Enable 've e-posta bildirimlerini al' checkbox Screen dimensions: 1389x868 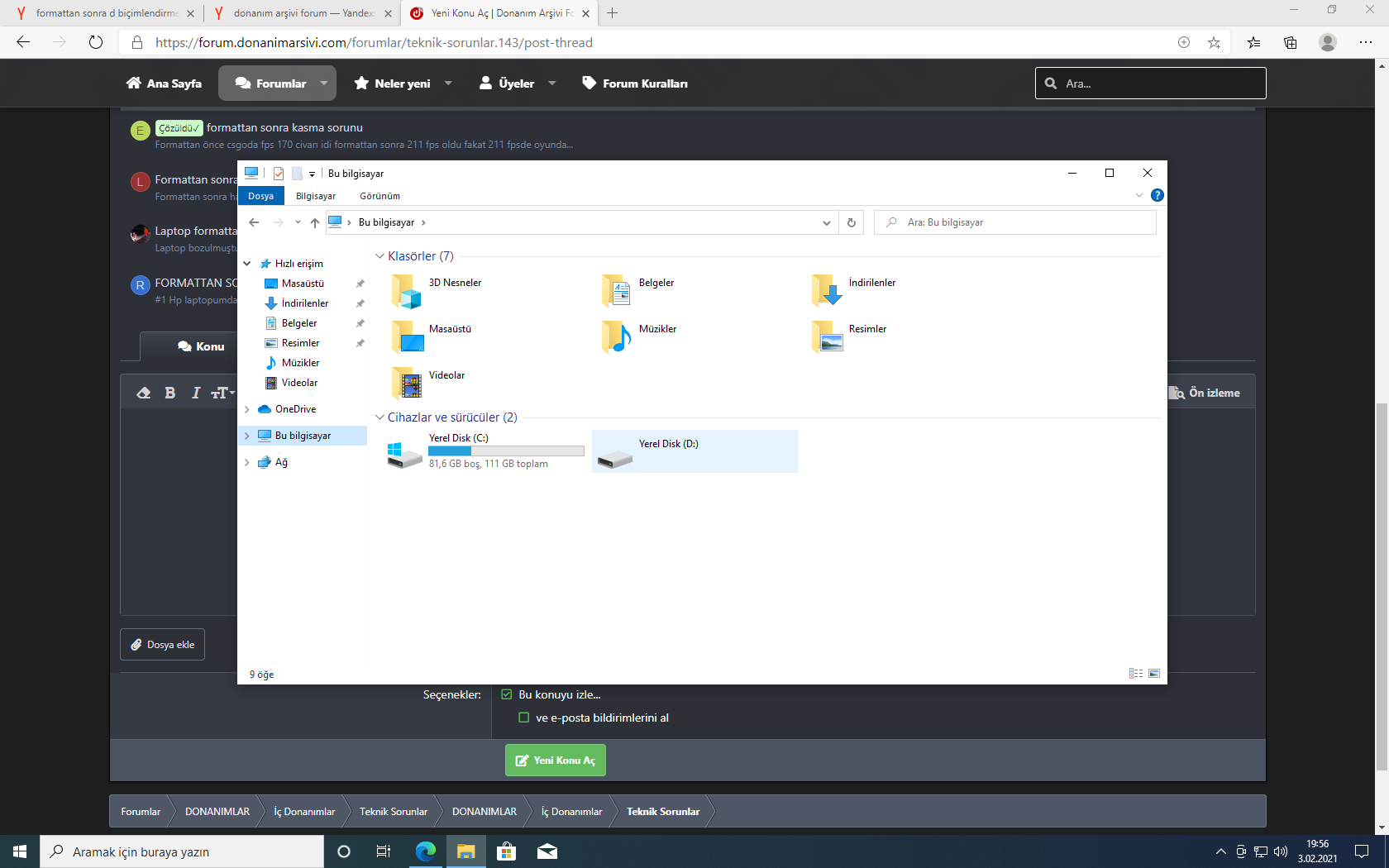coord(524,718)
